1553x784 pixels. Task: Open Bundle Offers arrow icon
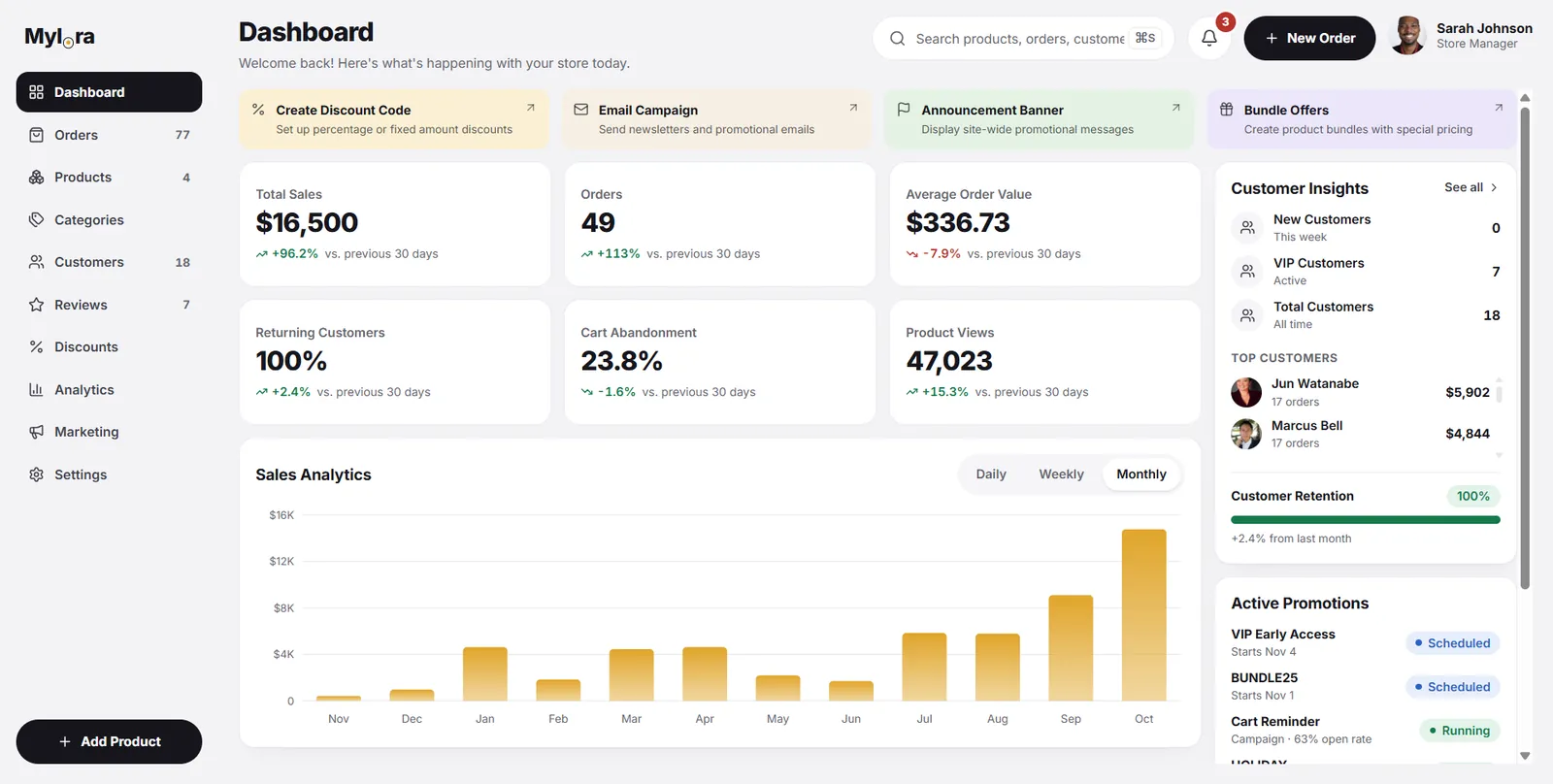click(1499, 108)
